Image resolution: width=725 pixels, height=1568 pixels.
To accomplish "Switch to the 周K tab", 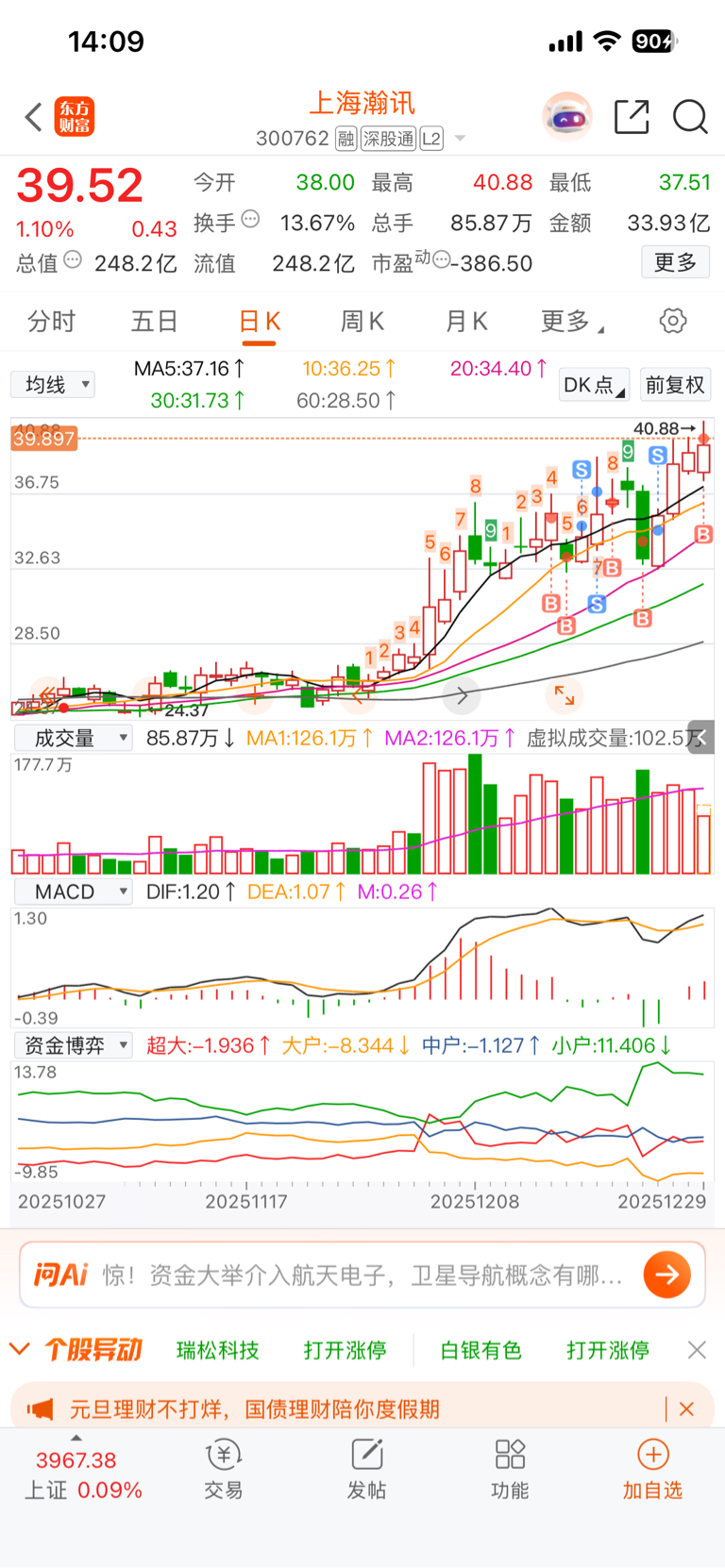I will pos(362,322).
